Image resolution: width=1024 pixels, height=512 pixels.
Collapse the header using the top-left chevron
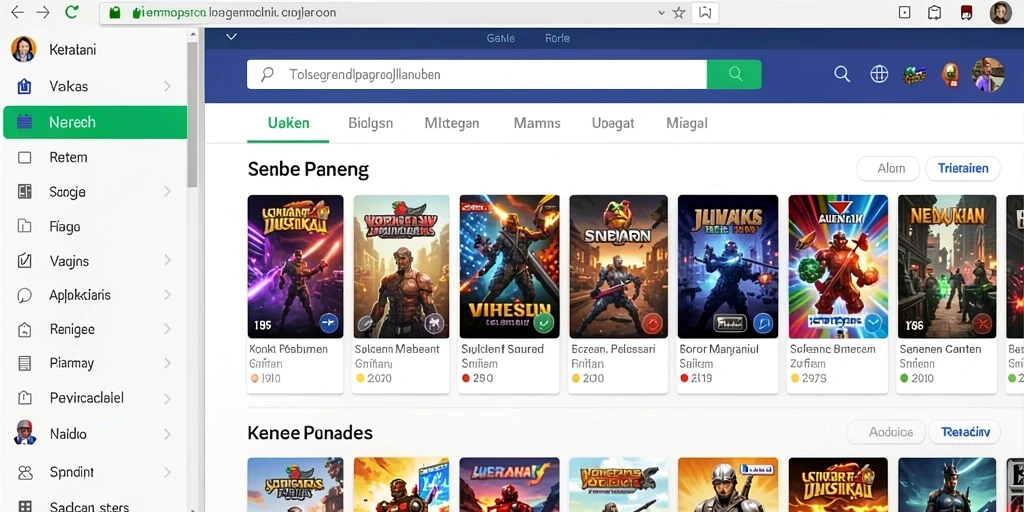coord(231,37)
